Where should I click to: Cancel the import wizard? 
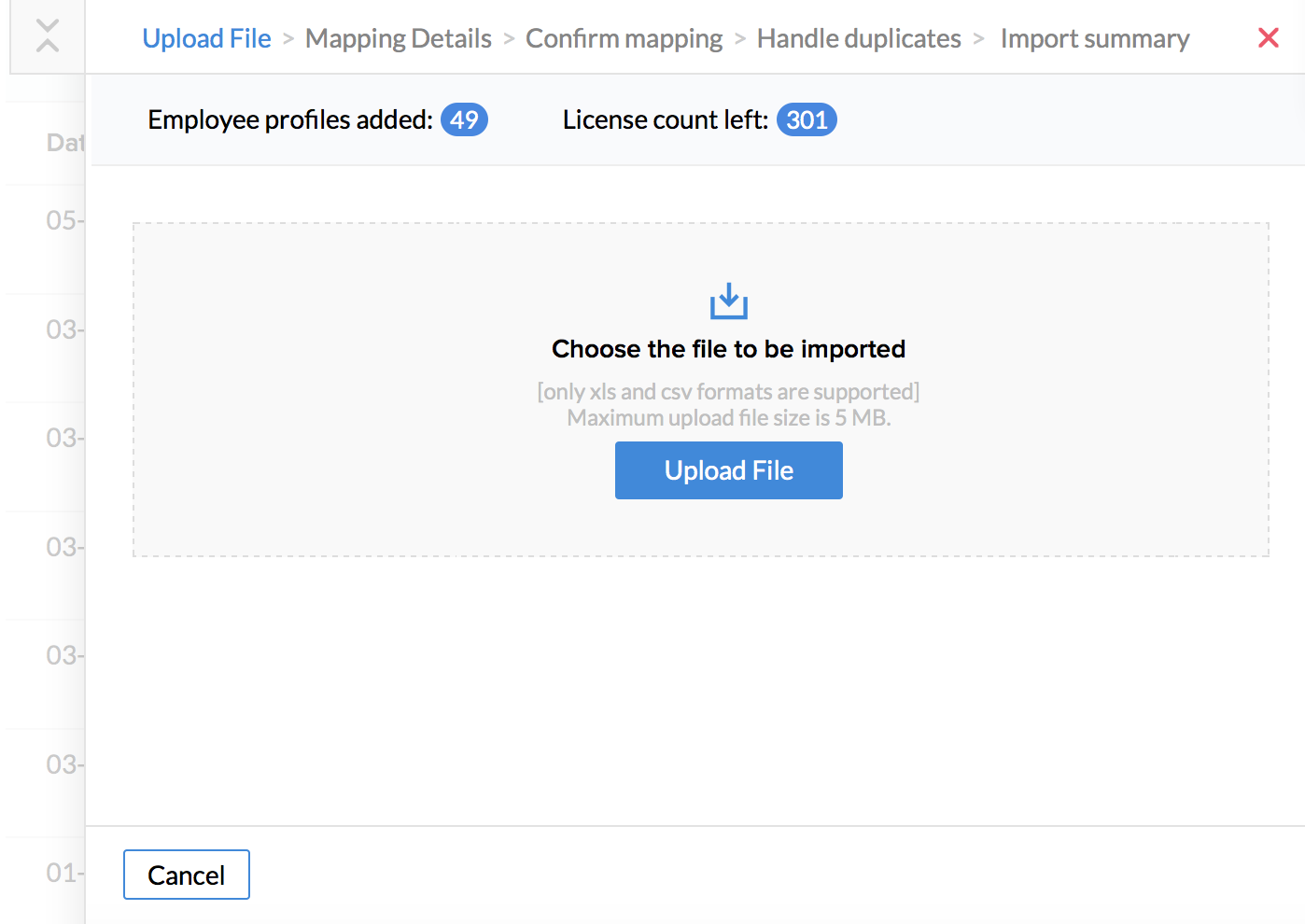click(187, 875)
